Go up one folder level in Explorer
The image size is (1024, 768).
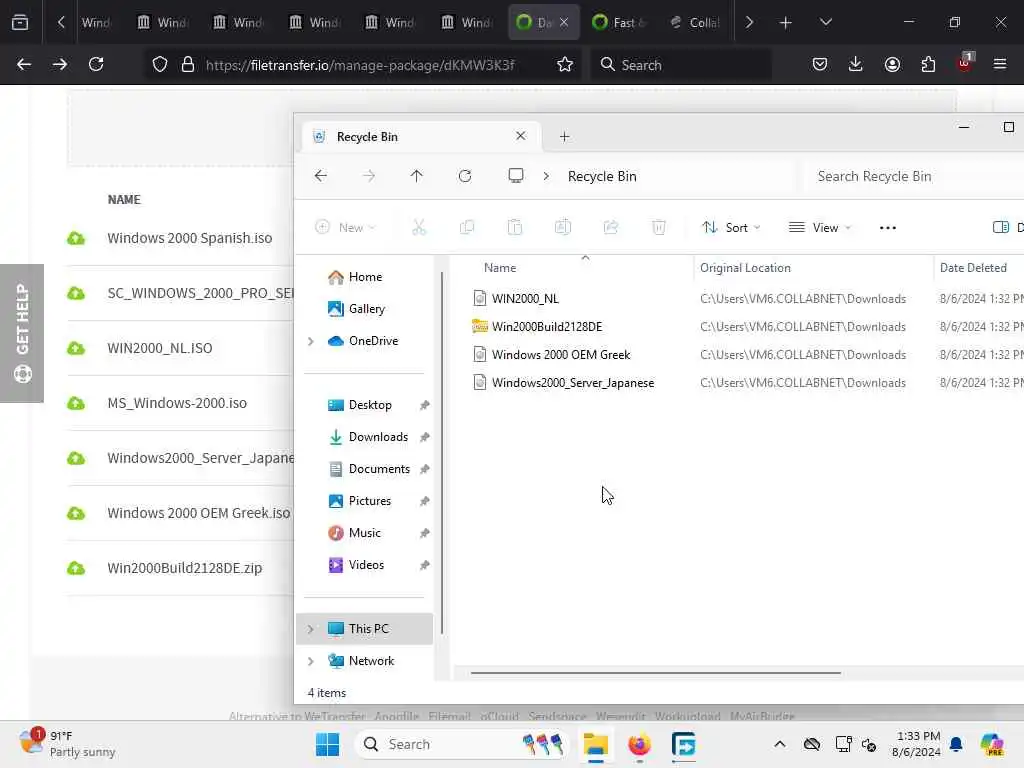tap(416, 176)
